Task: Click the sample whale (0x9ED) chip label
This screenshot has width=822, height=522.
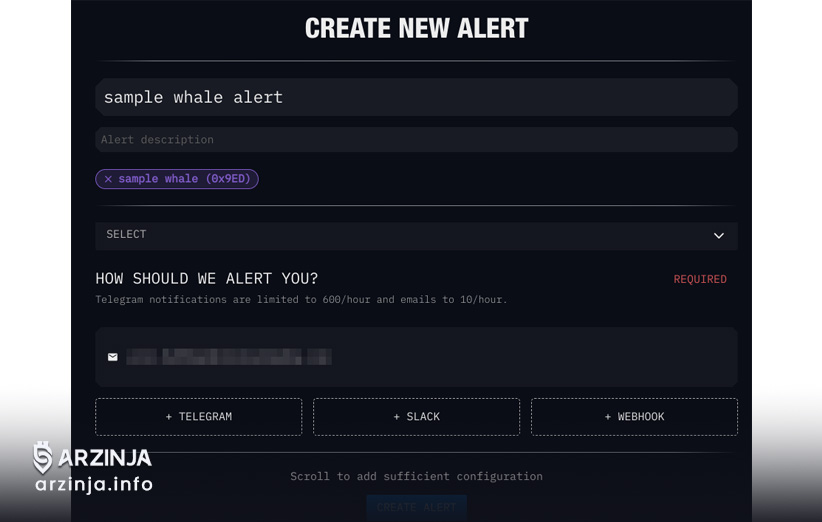Action: 185,179
